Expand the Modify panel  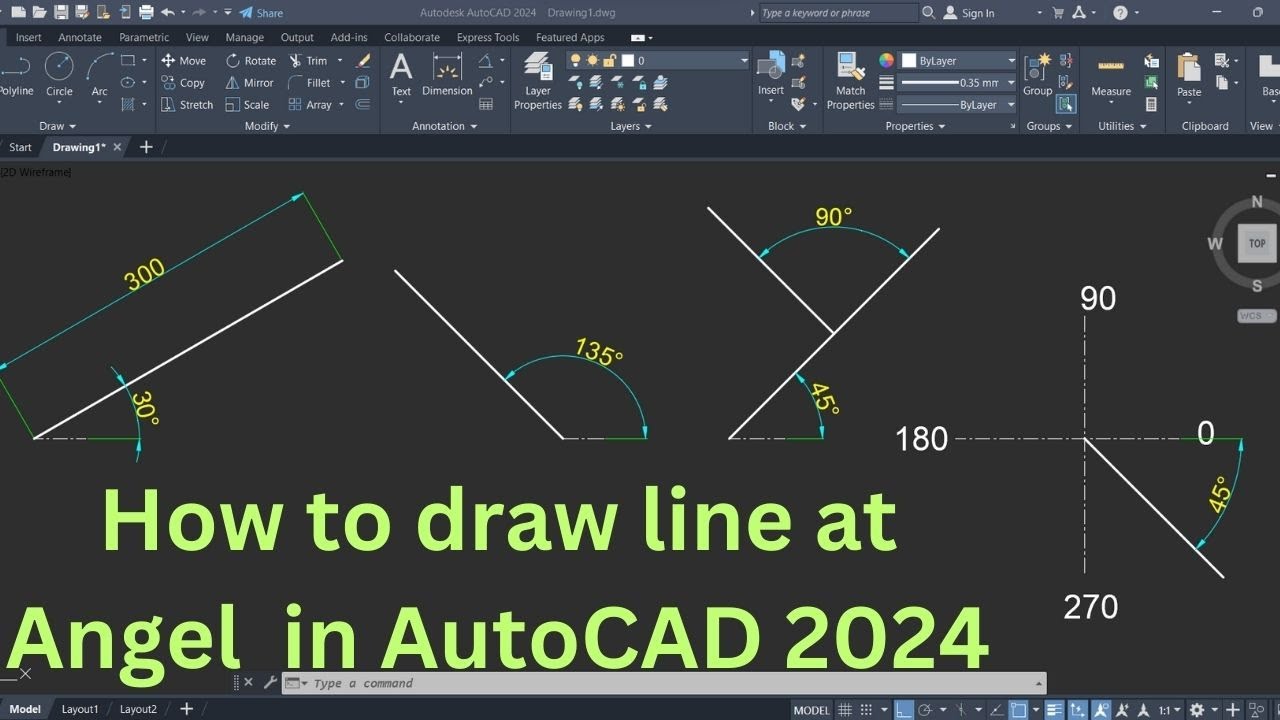pyautogui.click(x=267, y=126)
